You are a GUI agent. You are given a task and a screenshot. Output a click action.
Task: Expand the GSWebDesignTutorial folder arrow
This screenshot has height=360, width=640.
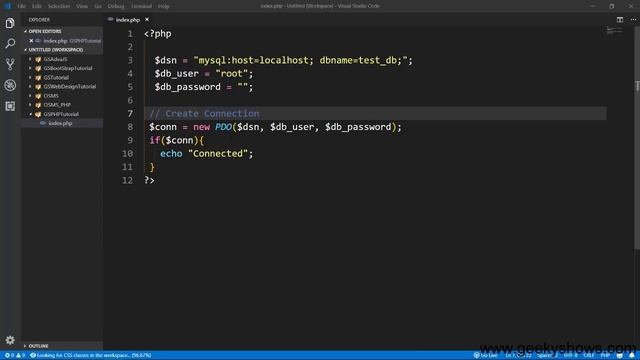point(30,87)
